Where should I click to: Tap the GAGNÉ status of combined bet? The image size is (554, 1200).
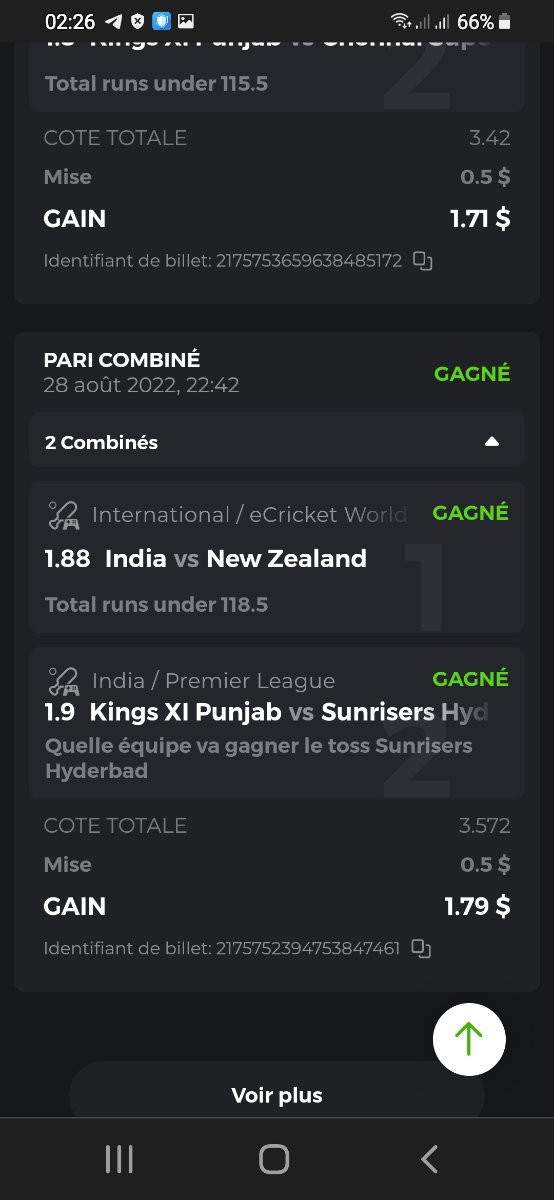[472, 374]
